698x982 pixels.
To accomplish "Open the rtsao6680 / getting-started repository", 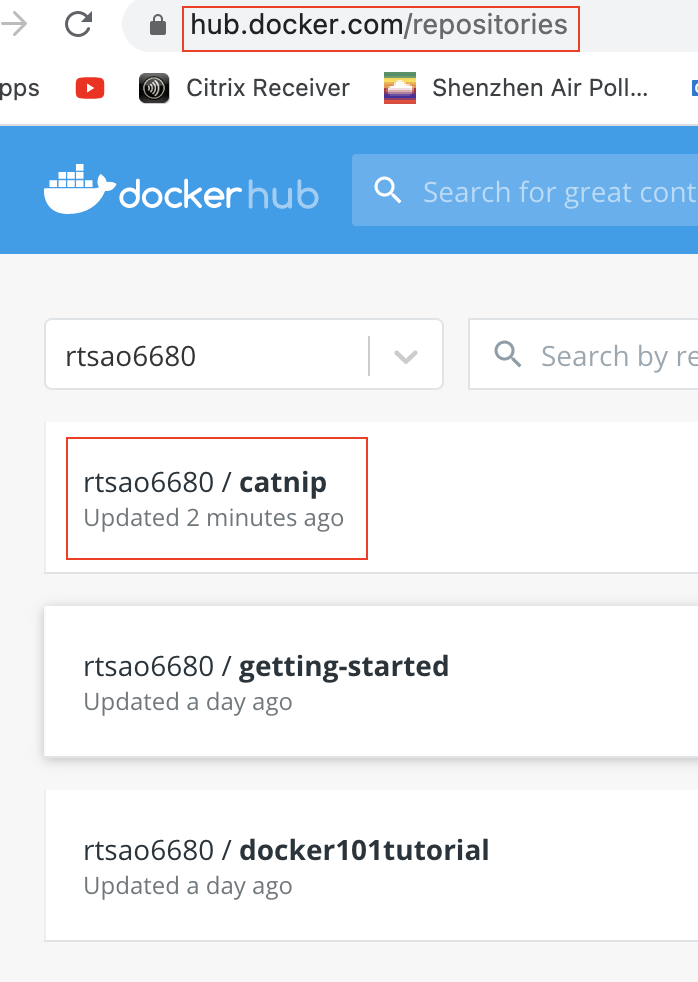I will pos(266,667).
